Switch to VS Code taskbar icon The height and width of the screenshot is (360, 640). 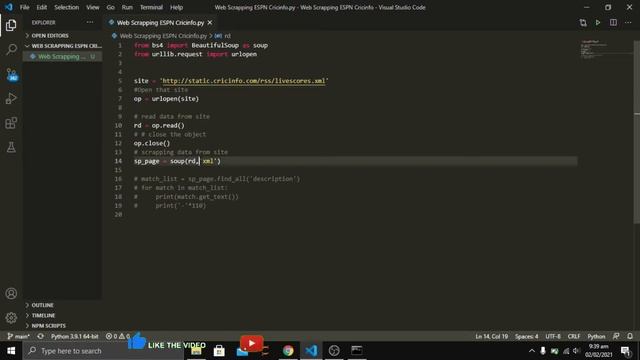point(311,351)
